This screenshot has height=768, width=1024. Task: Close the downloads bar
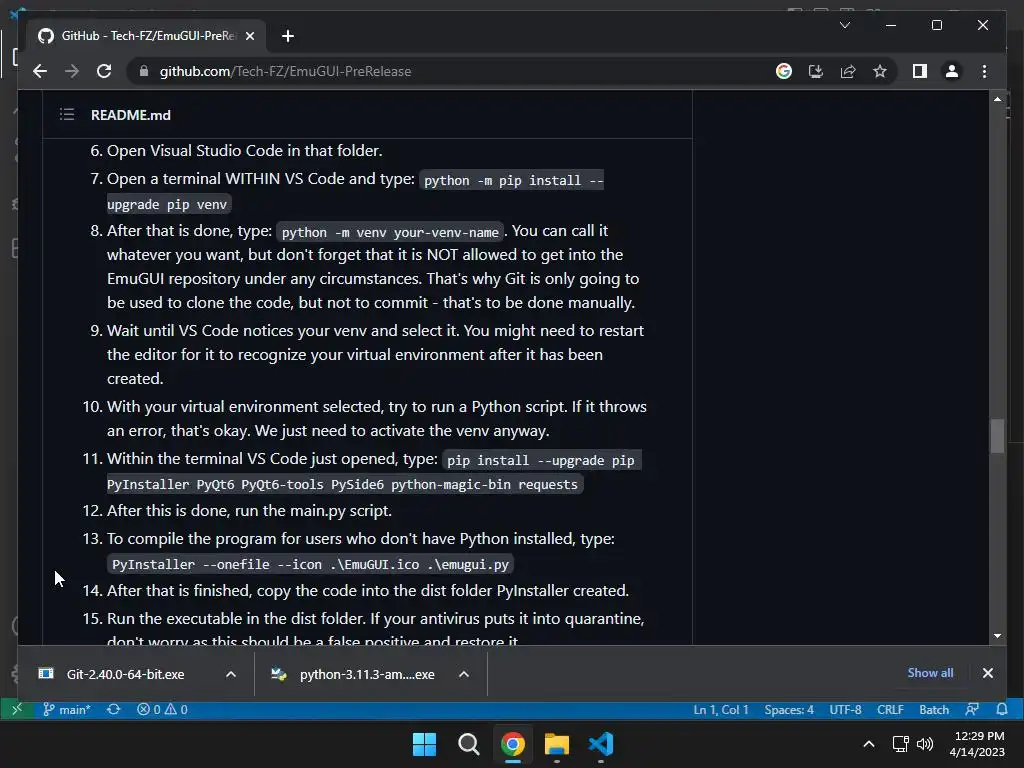[987, 673]
